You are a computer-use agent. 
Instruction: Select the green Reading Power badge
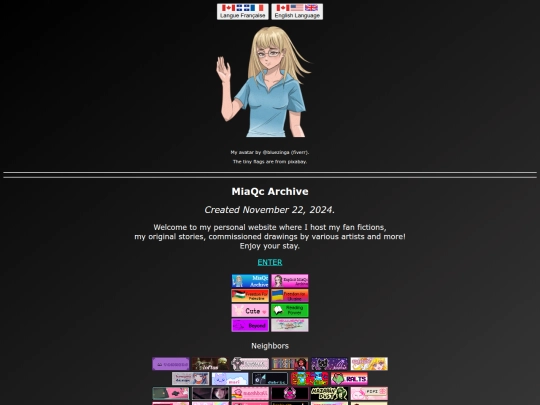(x=290, y=311)
